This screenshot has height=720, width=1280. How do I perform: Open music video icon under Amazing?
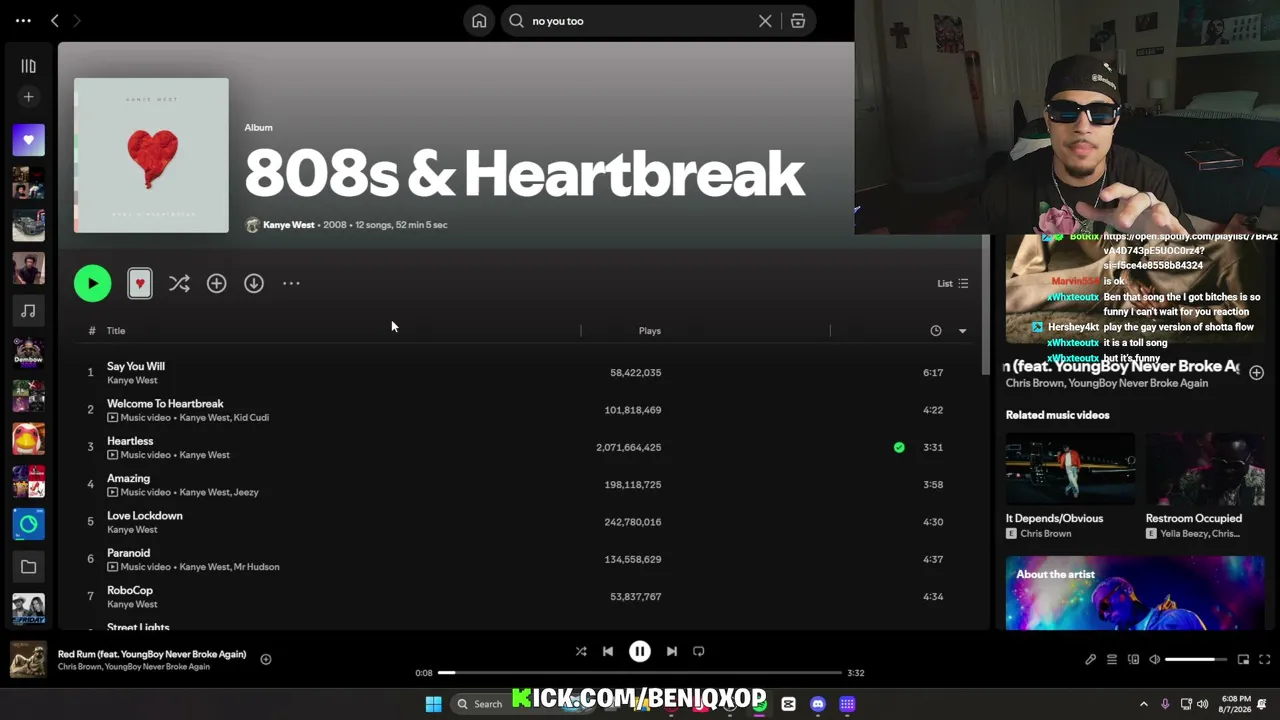pyautogui.click(x=112, y=492)
